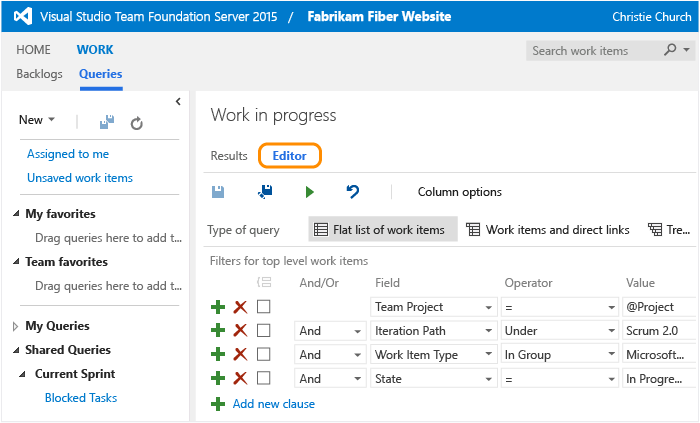700x423 pixels.
Task: Open the Blocked Tasks query
Action: click(x=81, y=398)
